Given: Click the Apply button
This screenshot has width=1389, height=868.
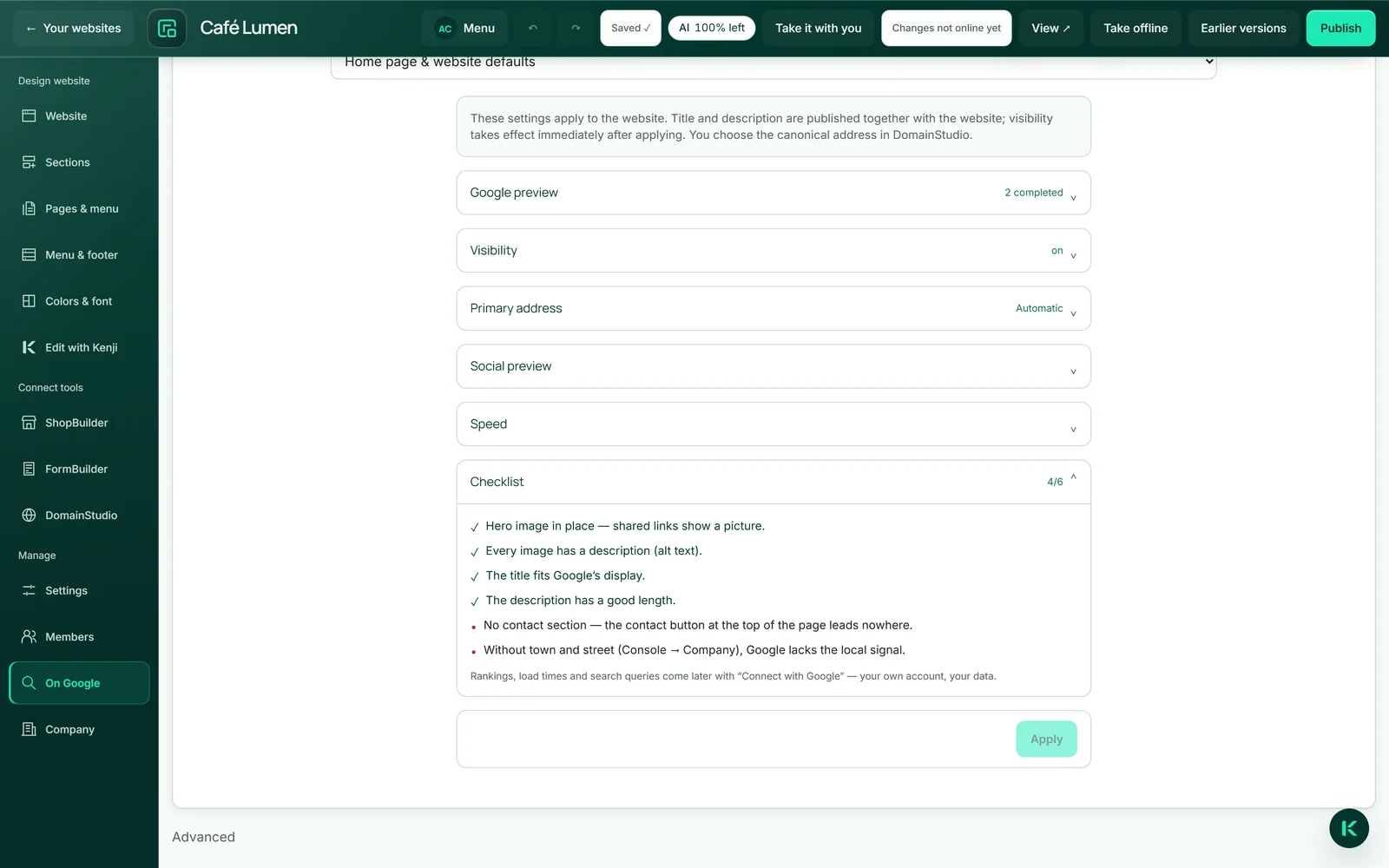Looking at the screenshot, I should point(1046,740).
